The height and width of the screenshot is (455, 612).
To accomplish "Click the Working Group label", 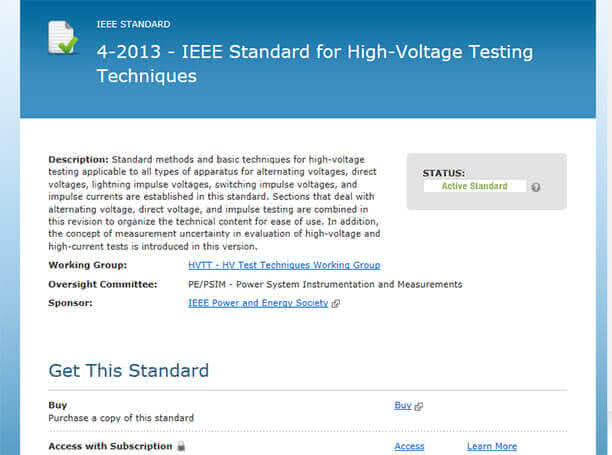I will point(88,265).
